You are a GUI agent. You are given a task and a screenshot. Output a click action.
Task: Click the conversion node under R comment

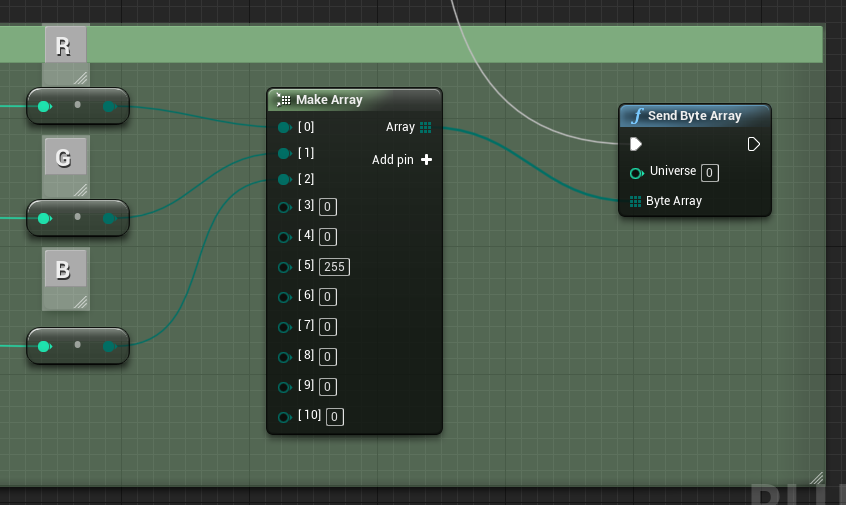78,106
